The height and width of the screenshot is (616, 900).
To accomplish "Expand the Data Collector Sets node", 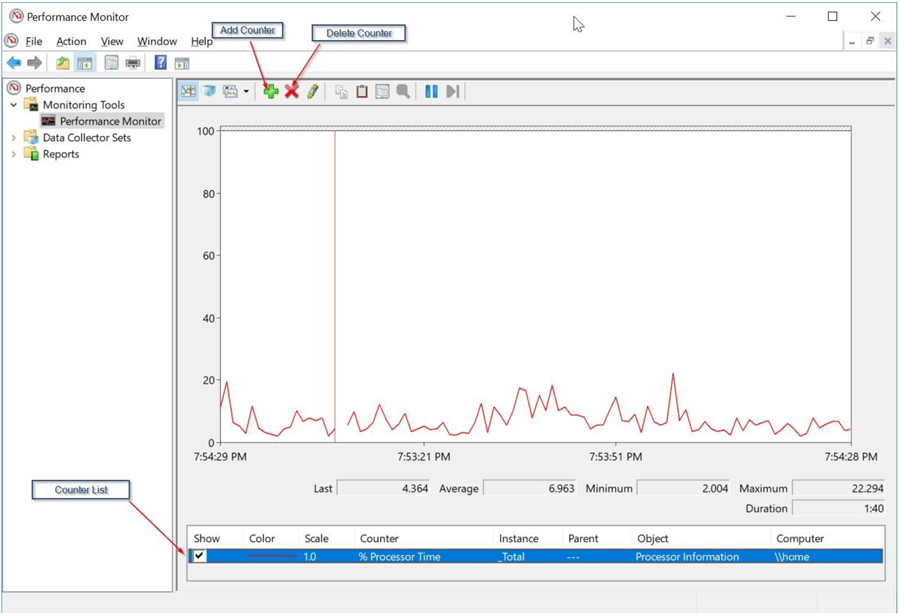I will (x=14, y=138).
